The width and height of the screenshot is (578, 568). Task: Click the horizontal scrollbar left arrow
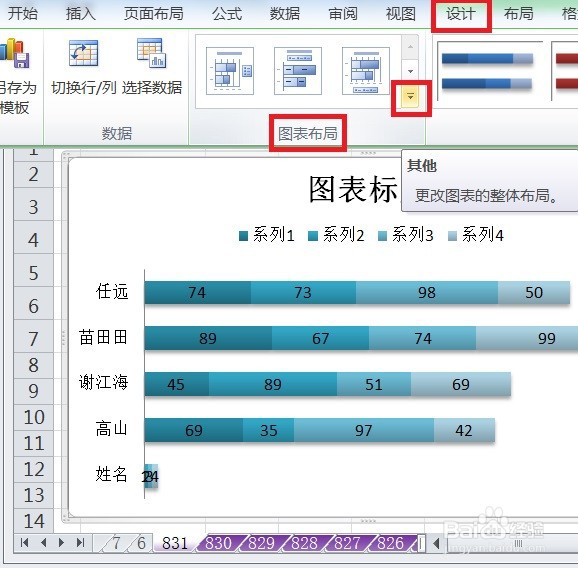click(x=436, y=543)
